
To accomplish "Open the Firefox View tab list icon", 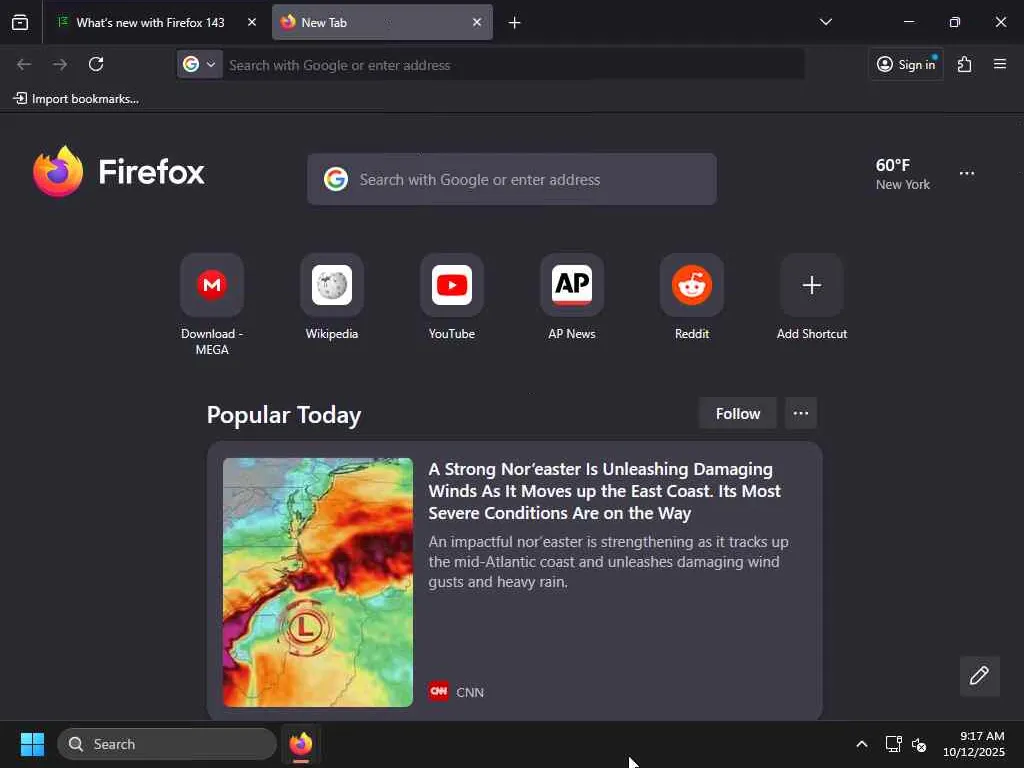I will pos(20,22).
